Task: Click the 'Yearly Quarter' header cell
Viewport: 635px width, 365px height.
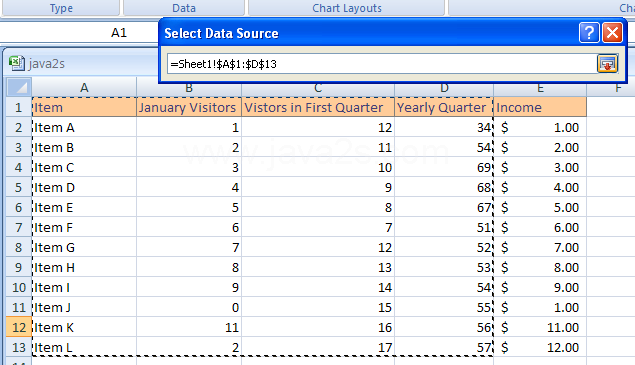Action: [444, 107]
